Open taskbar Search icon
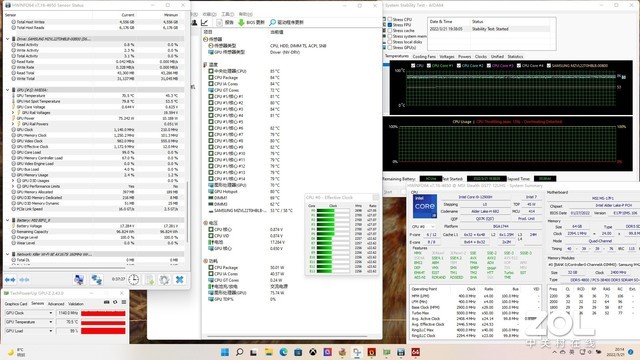This screenshot has width=640, height=360. point(240,352)
